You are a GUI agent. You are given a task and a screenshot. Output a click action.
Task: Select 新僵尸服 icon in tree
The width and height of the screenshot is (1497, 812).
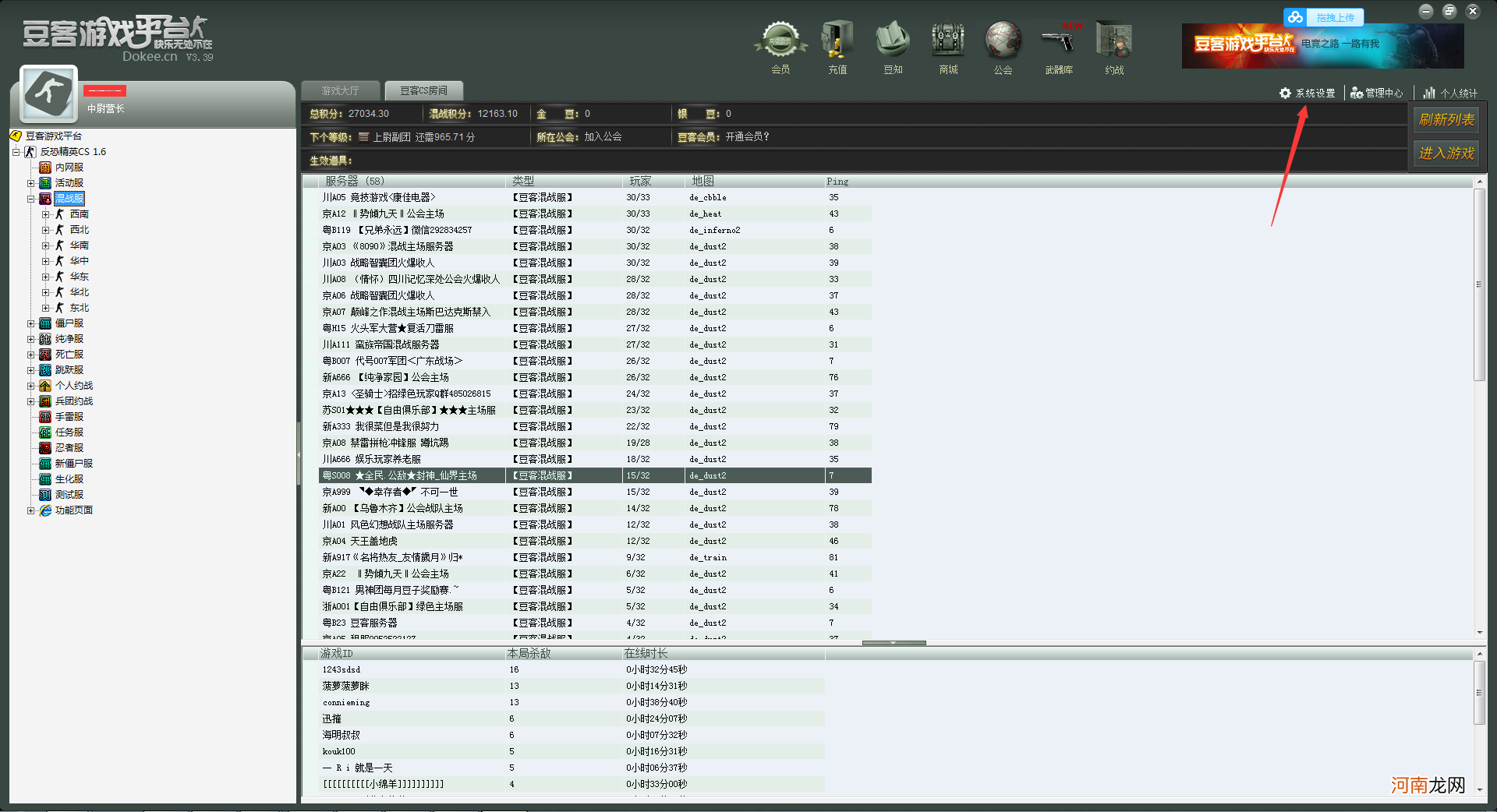[x=45, y=464]
